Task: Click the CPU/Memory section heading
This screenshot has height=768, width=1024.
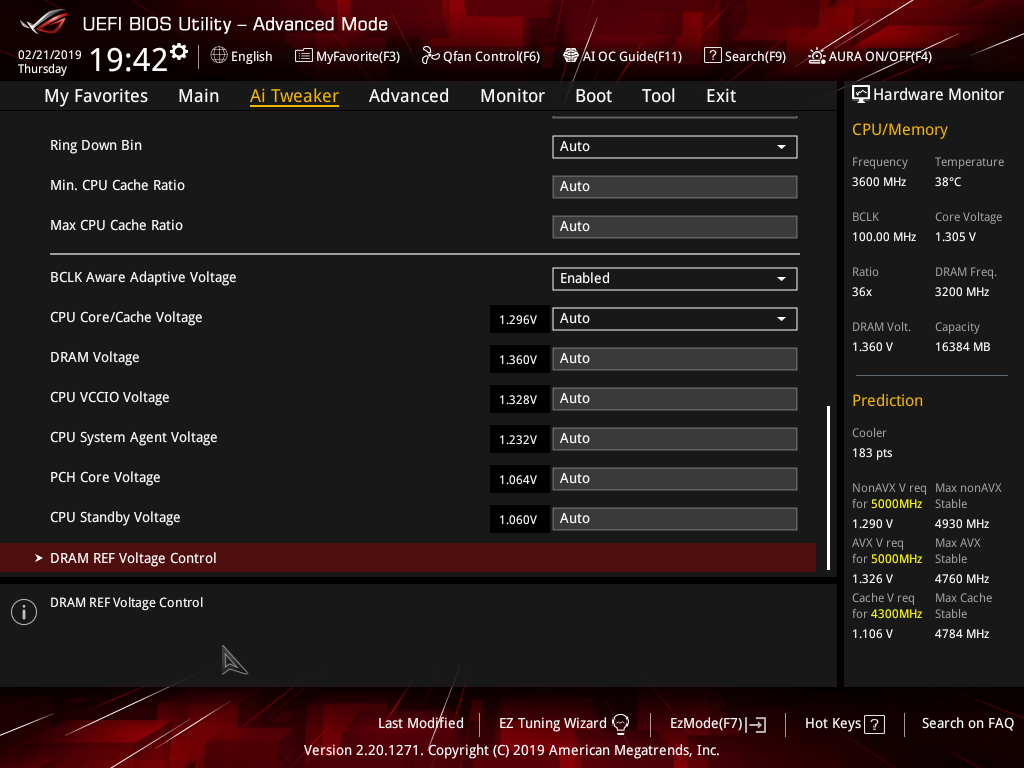Action: 900,129
